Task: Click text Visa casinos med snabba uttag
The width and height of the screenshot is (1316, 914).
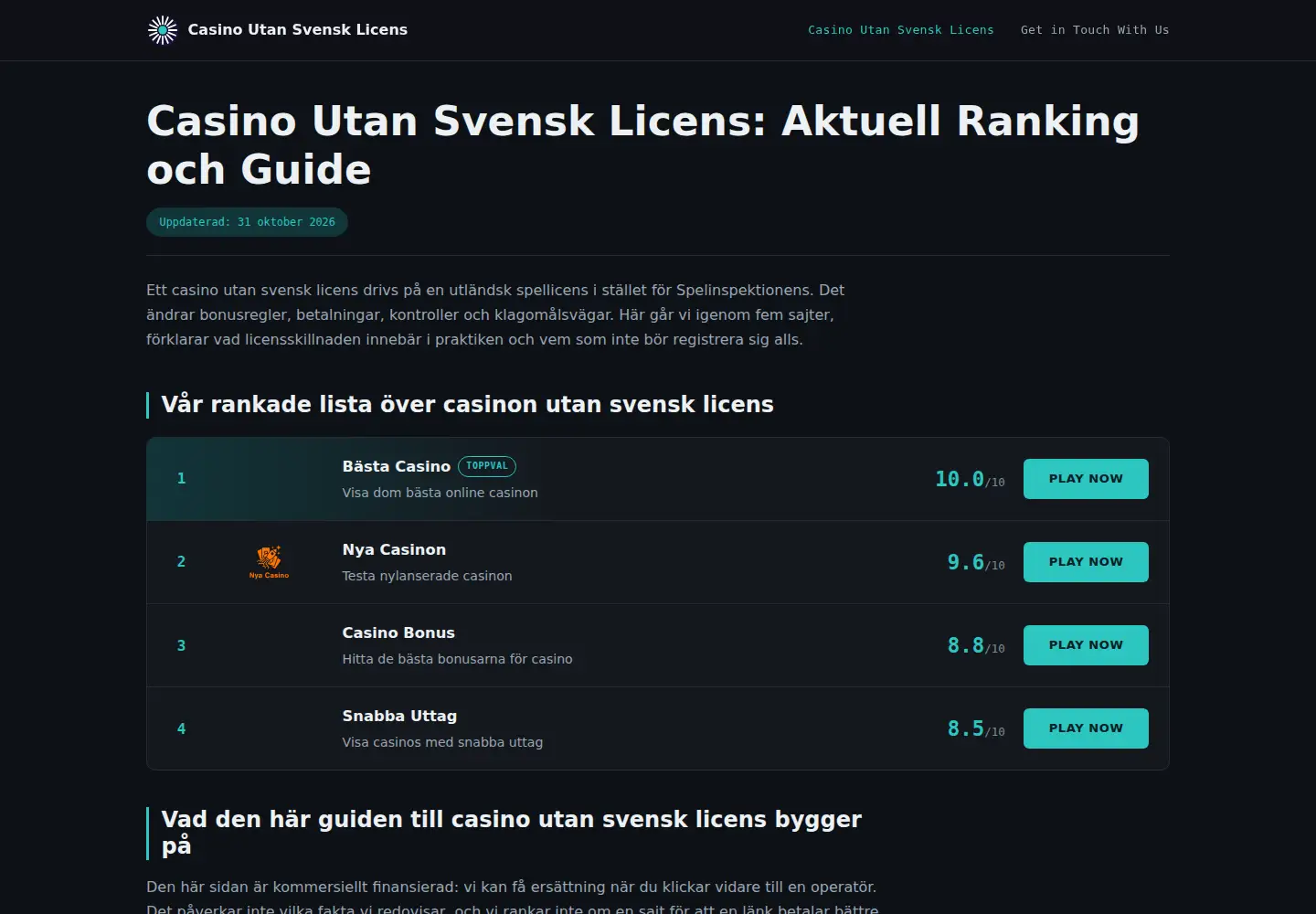Action: coord(442,742)
